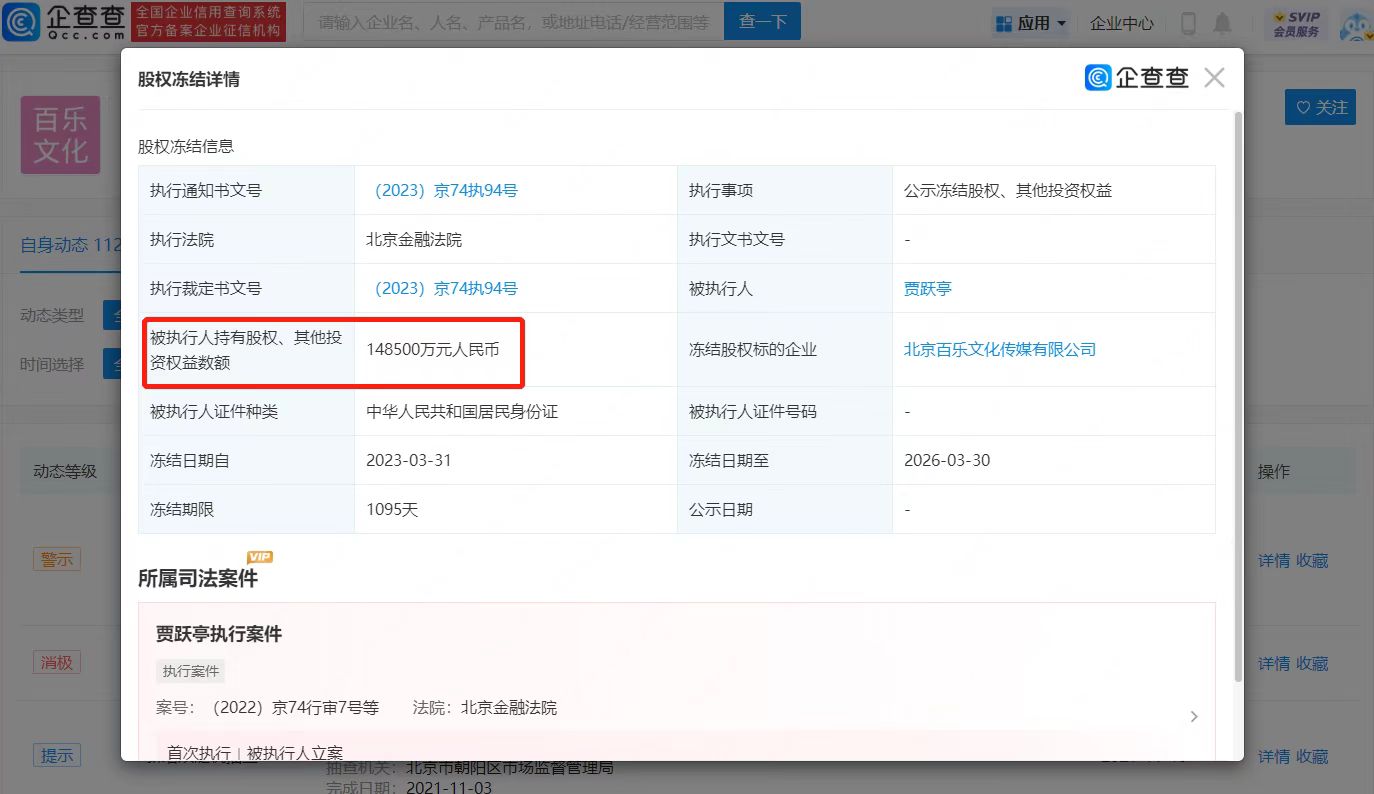1374x794 pixels.
Task: Click 详情 in the 消极 row
Action: tap(1274, 663)
